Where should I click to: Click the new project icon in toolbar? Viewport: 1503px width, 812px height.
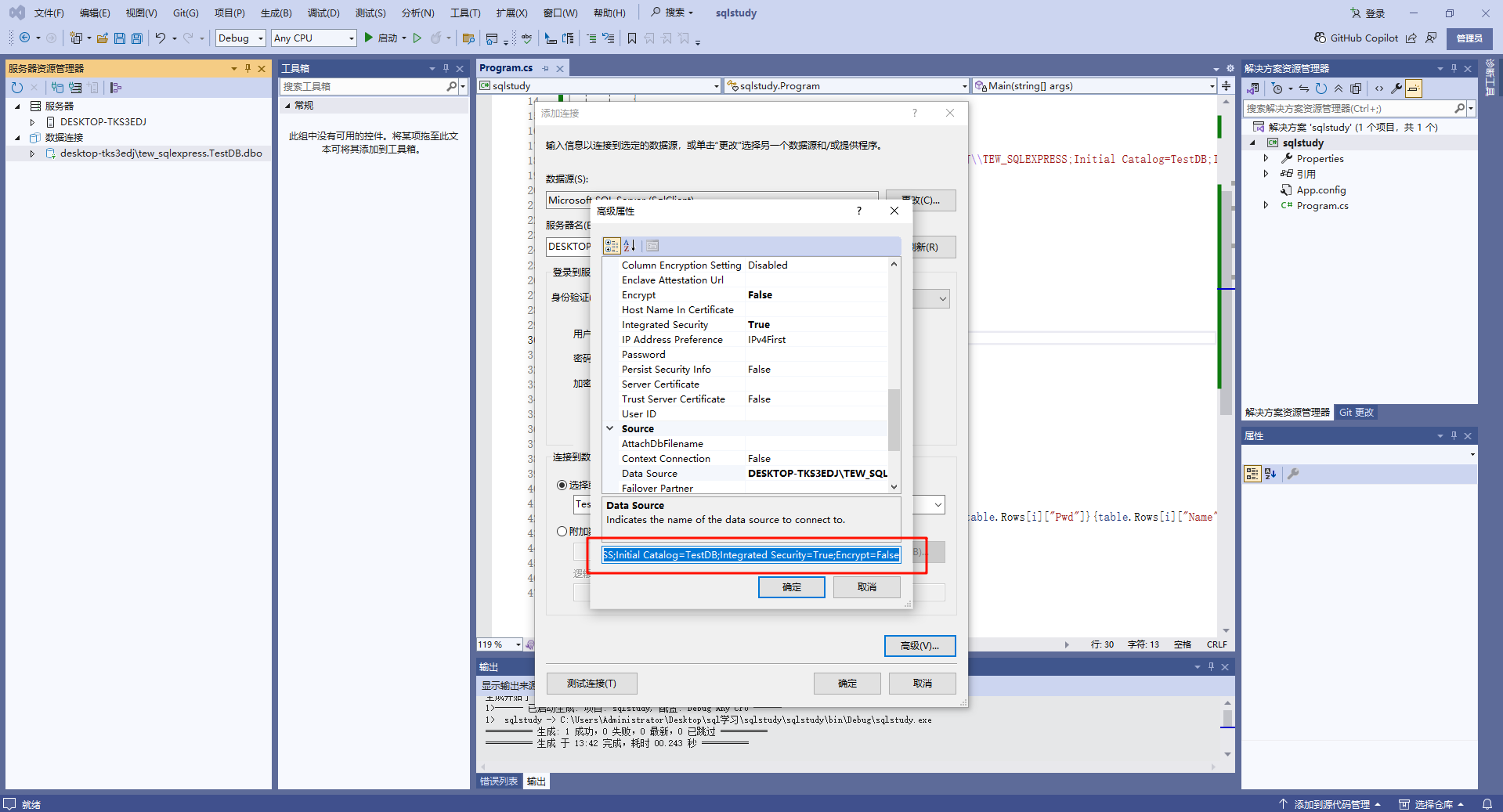coord(76,38)
